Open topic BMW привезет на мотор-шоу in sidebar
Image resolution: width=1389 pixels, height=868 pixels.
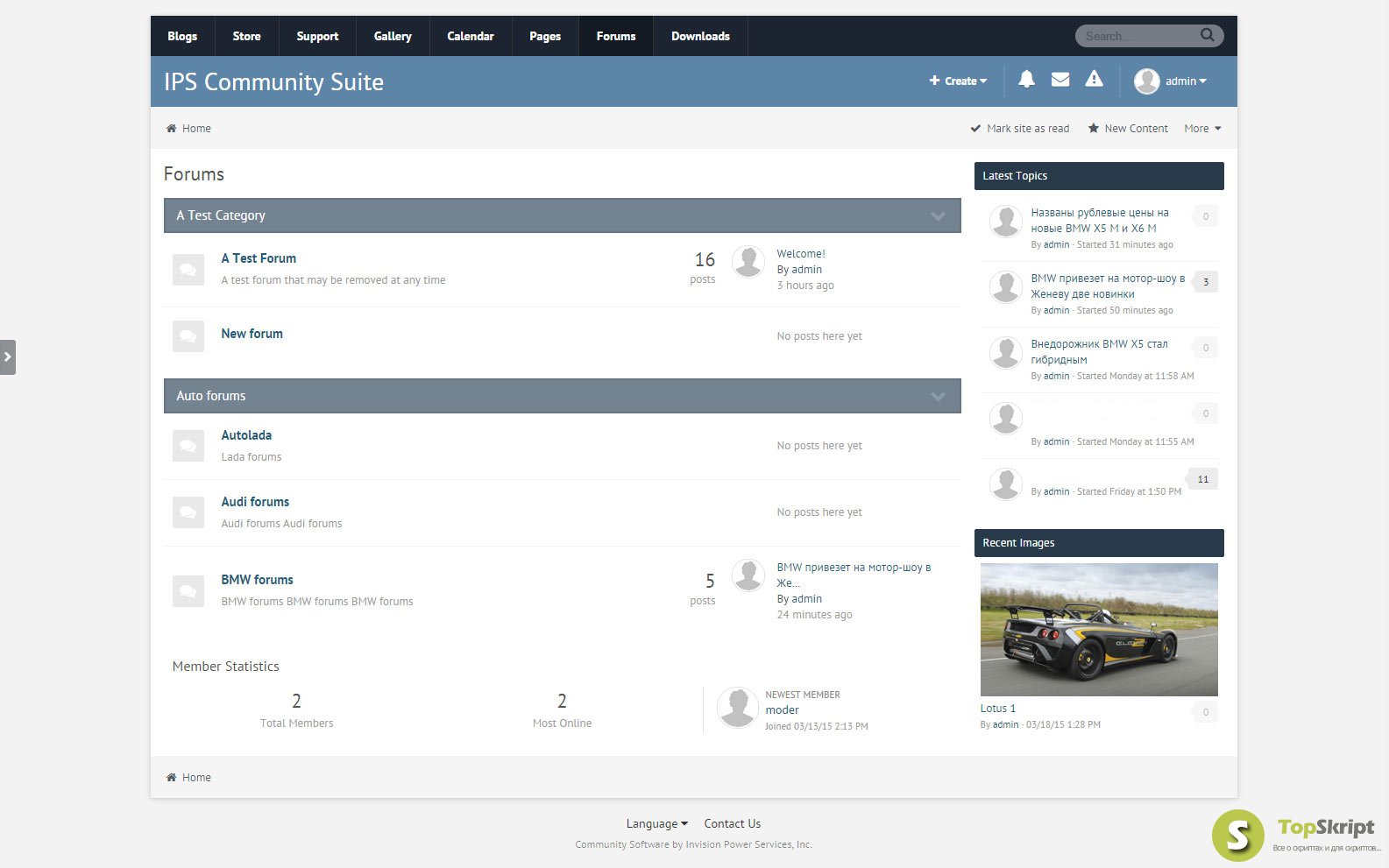(1108, 286)
